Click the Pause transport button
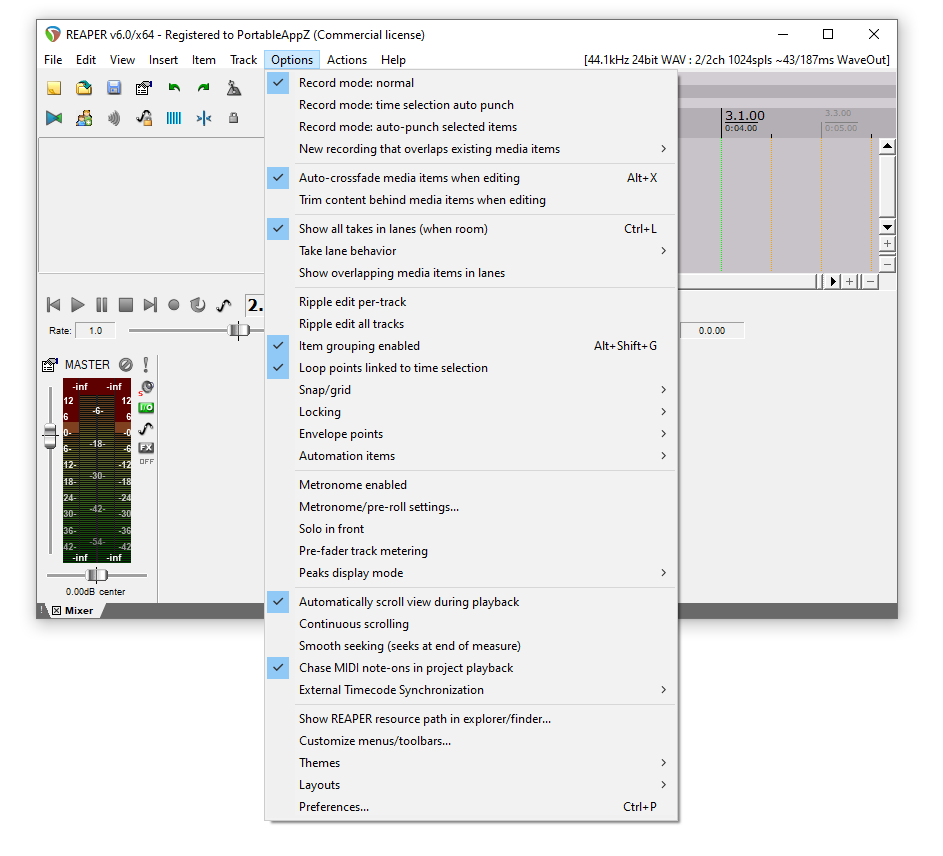The image size is (943, 856). point(102,305)
